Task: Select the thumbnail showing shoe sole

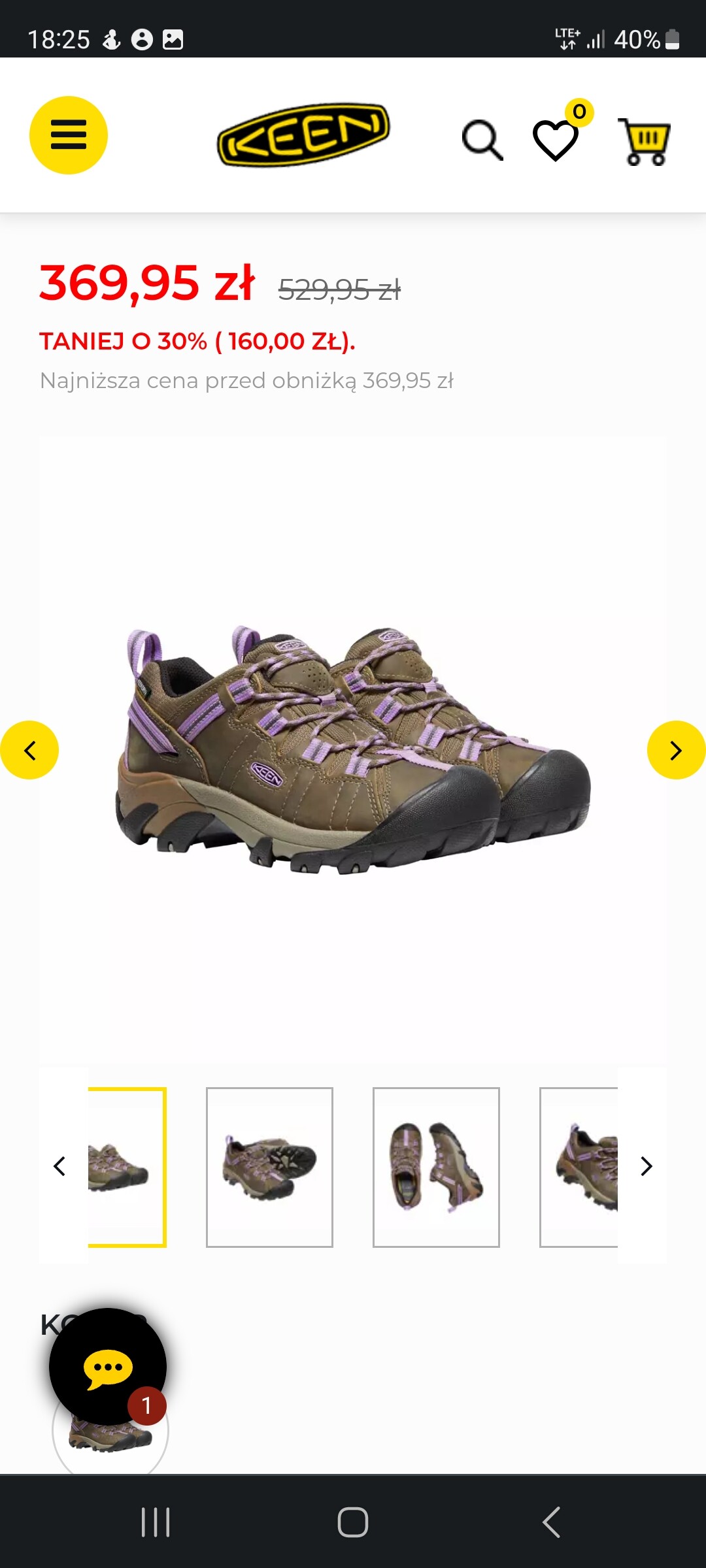Action: point(269,1168)
